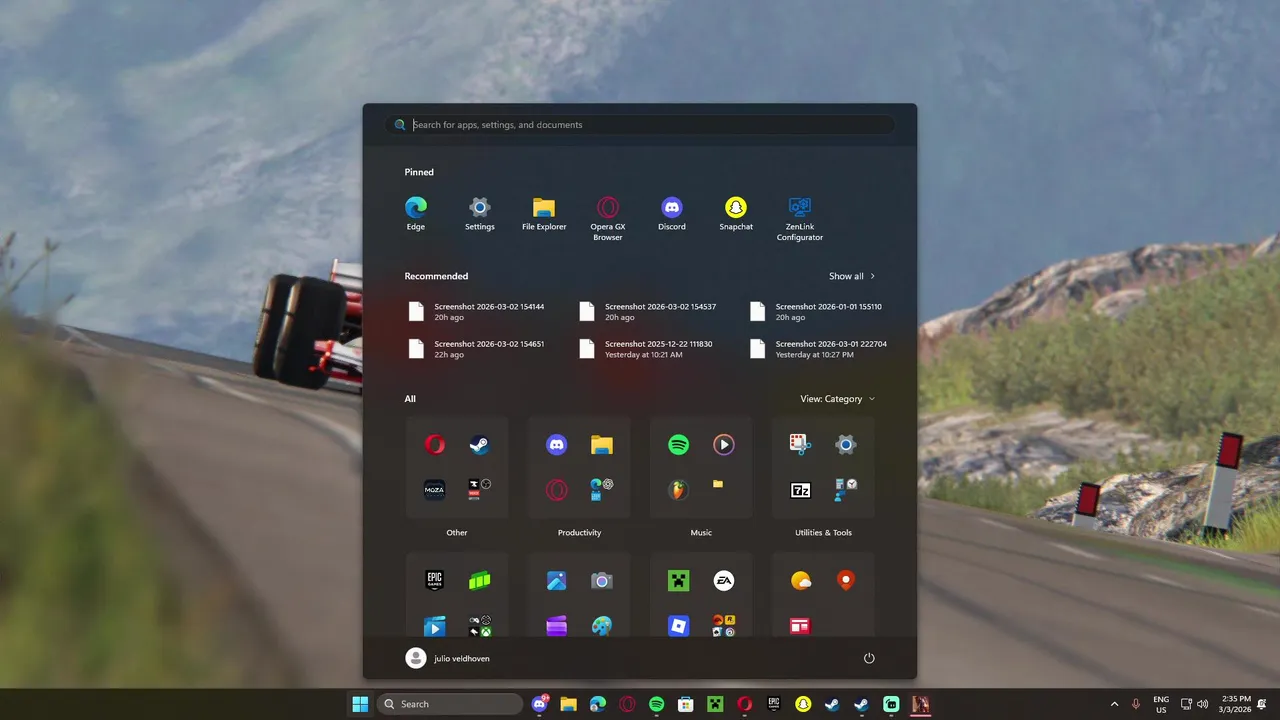
Task: Open Discord from the taskbar
Action: coord(540,704)
